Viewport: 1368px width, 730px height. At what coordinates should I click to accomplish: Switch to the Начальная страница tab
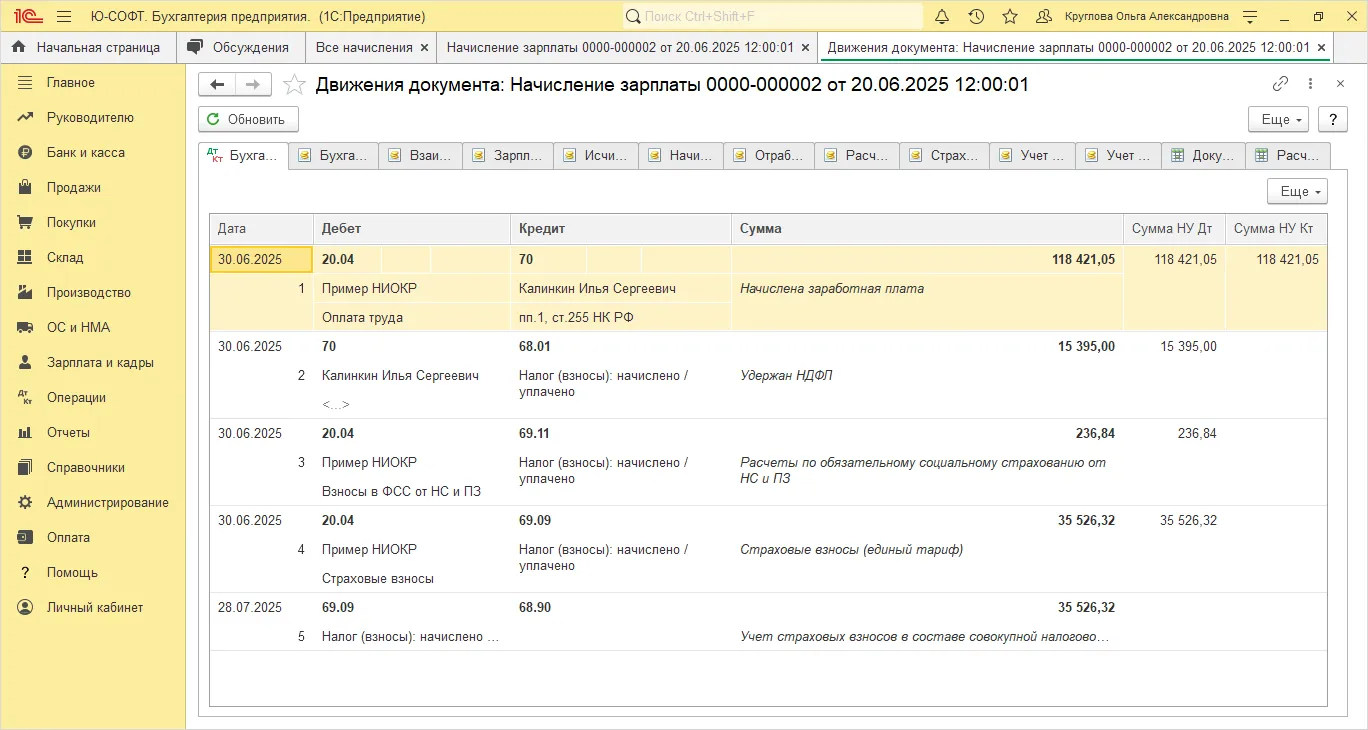pos(88,47)
